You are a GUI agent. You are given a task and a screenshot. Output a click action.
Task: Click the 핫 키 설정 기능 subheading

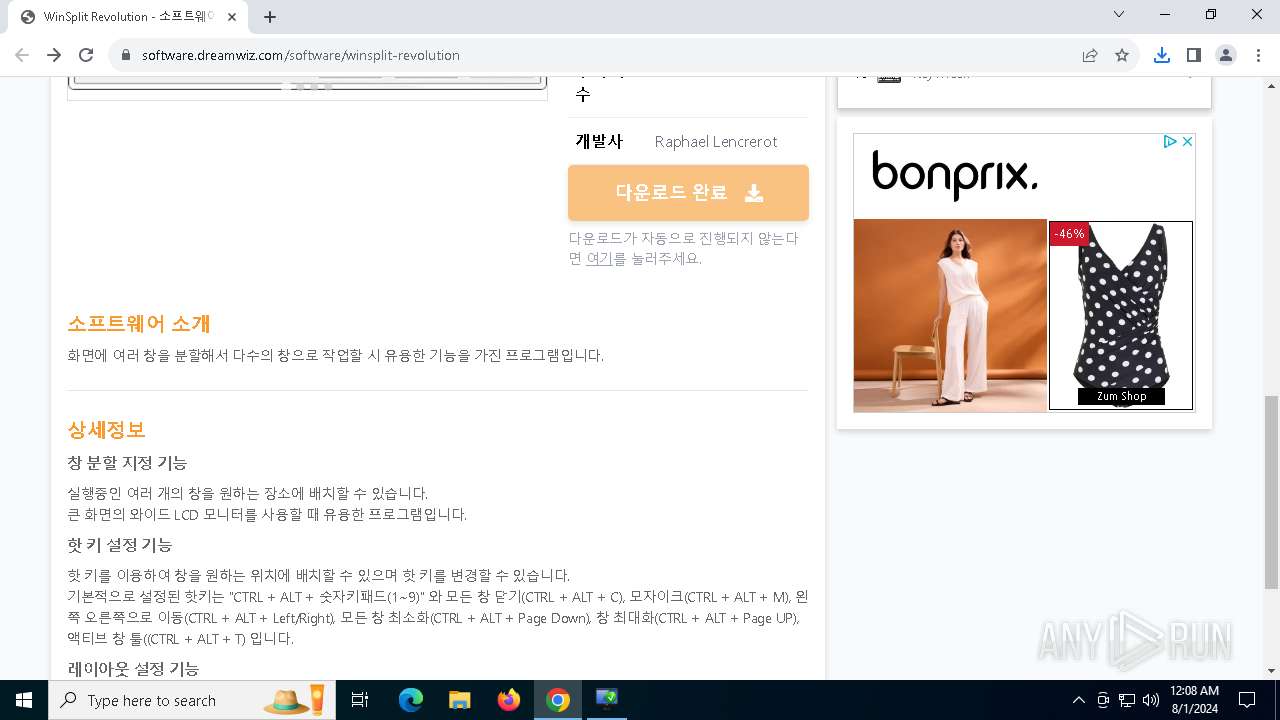click(120, 545)
